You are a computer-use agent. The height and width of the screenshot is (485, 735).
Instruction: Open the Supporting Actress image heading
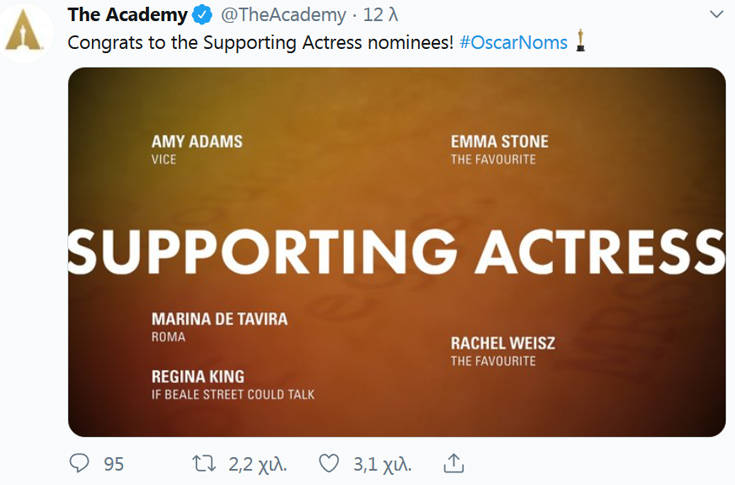pyautogui.click(x=397, y=252)
